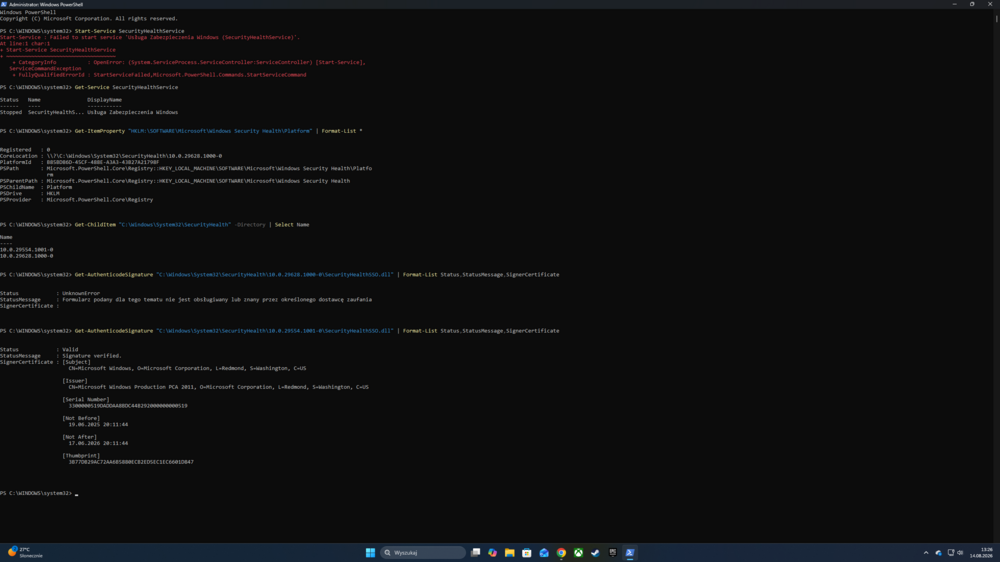
Task: Click the certificate serial number value
Action: coord(128,406)
